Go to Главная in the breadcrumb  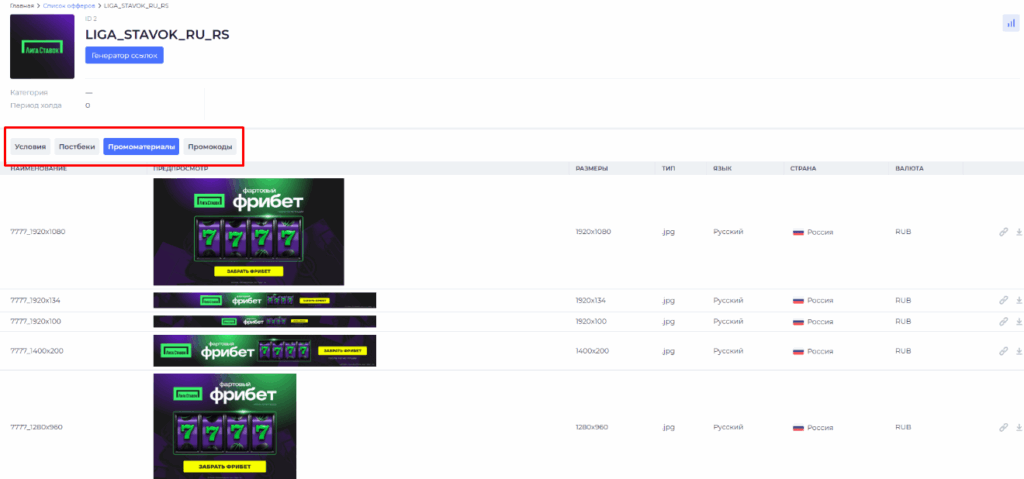click(x=21, y=6)
